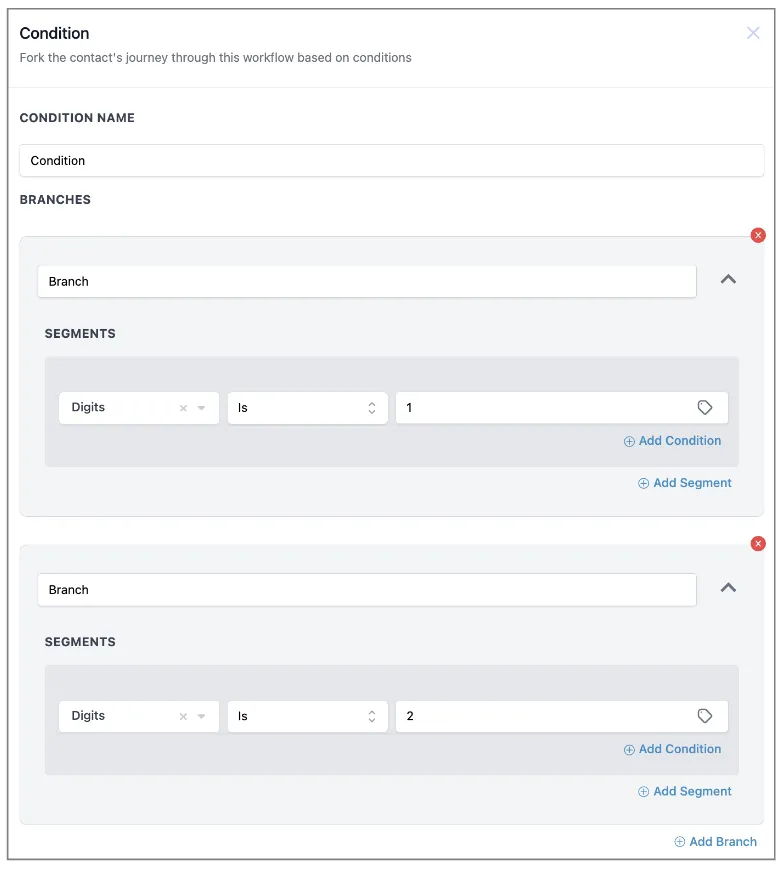Click Add Segment in second branch
The width and height of the screenshot is (783, 869).
click(685, 791)
